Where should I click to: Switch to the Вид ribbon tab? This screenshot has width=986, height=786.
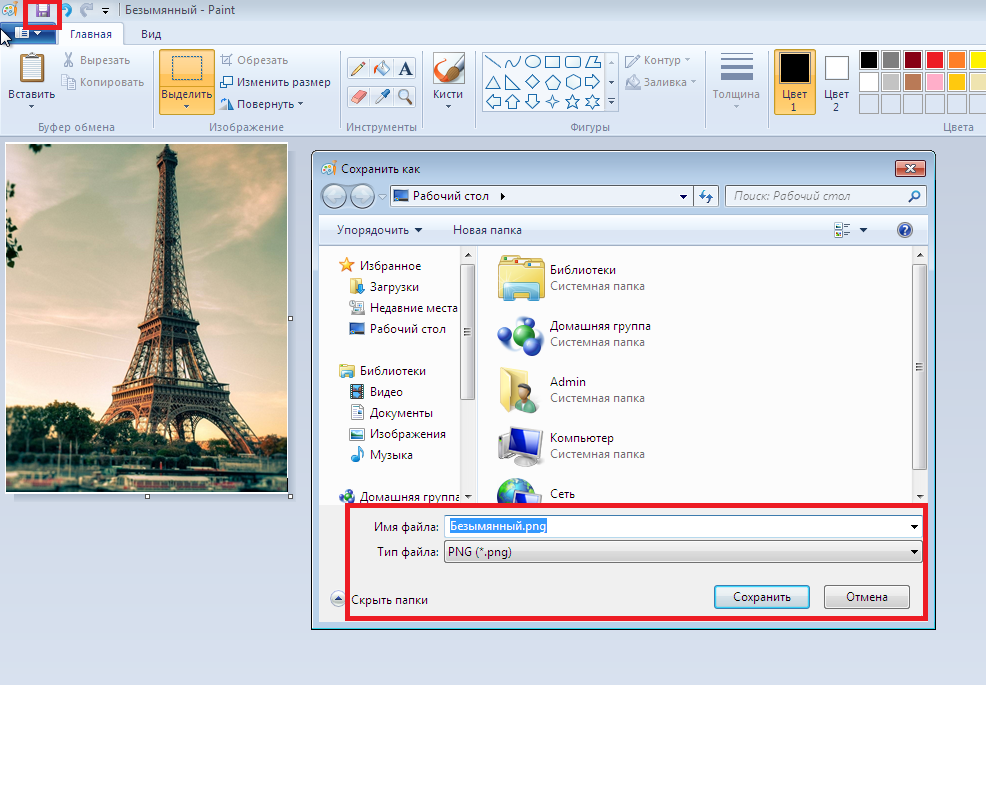pyautogui.click(x=151, y=34)
